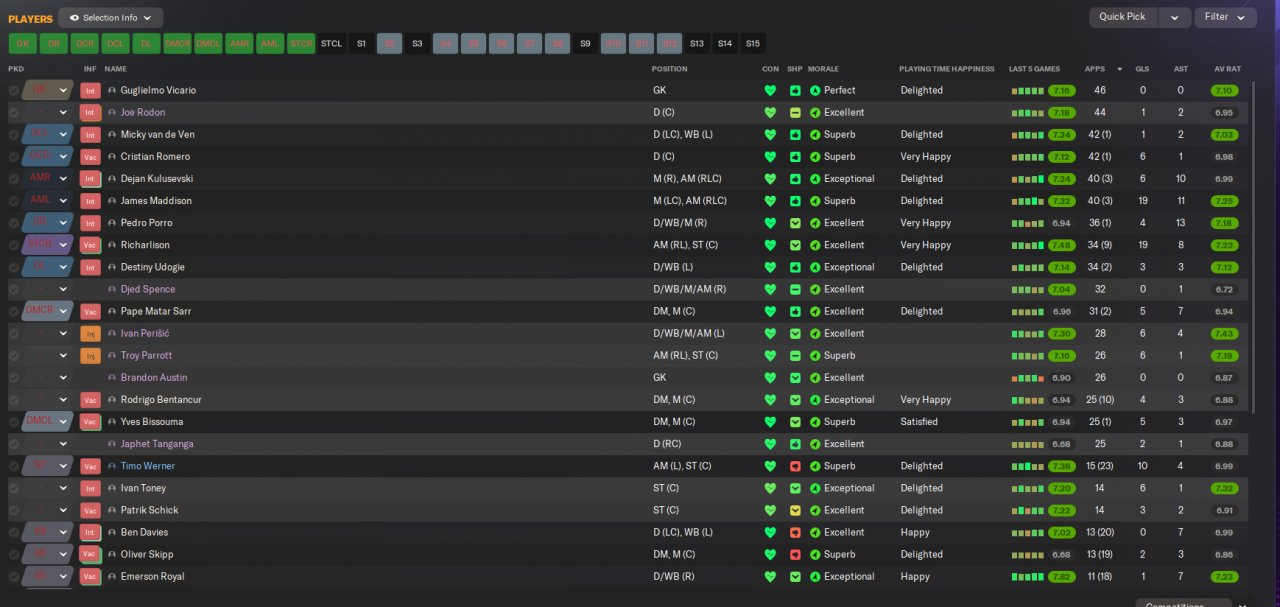Toggle the picked checkmark for Djed Spence

pyautogui.click(x=14, y=289)
